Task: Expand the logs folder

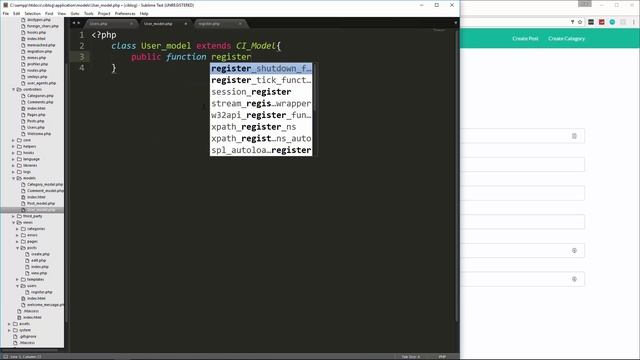Action: (x=13, y=172)
